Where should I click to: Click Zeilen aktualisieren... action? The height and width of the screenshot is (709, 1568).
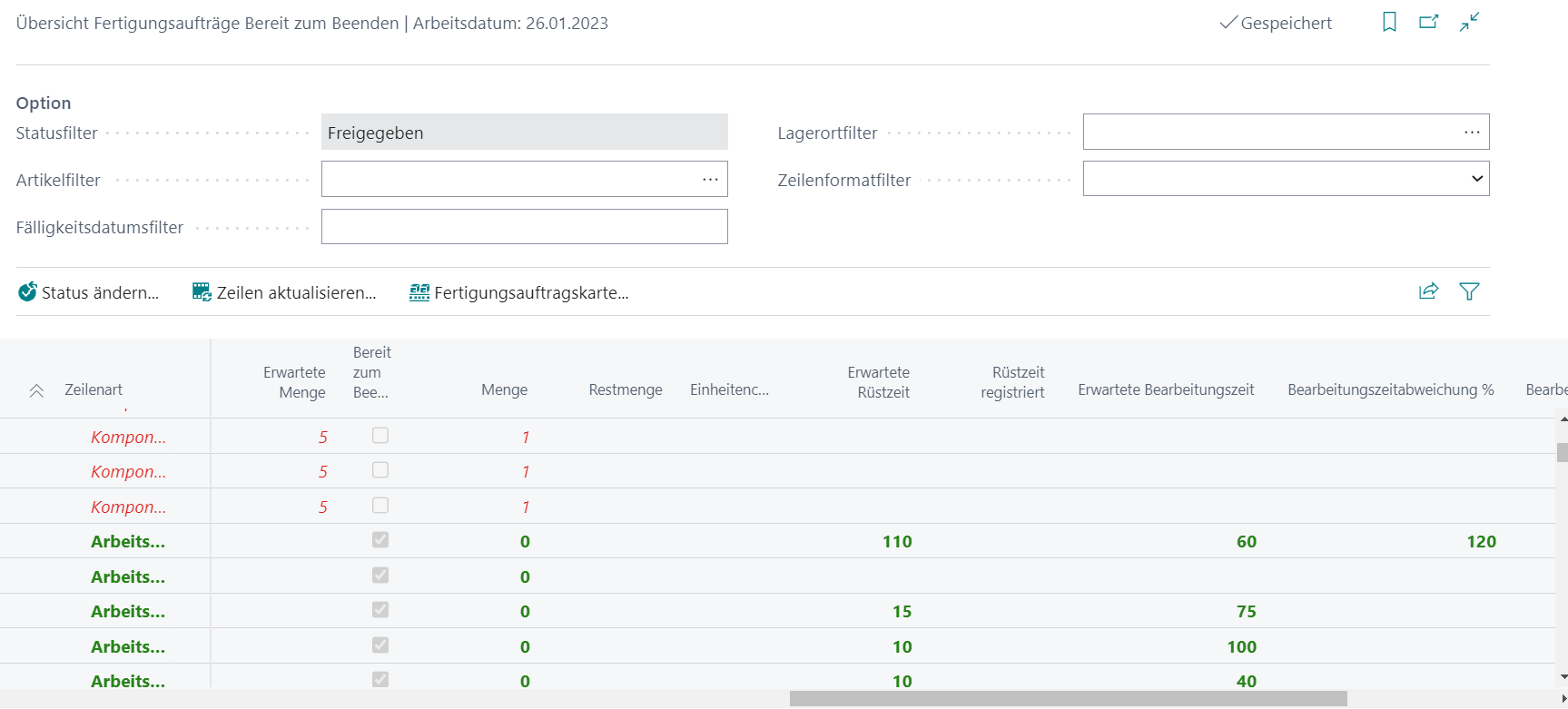click(284, 292)
